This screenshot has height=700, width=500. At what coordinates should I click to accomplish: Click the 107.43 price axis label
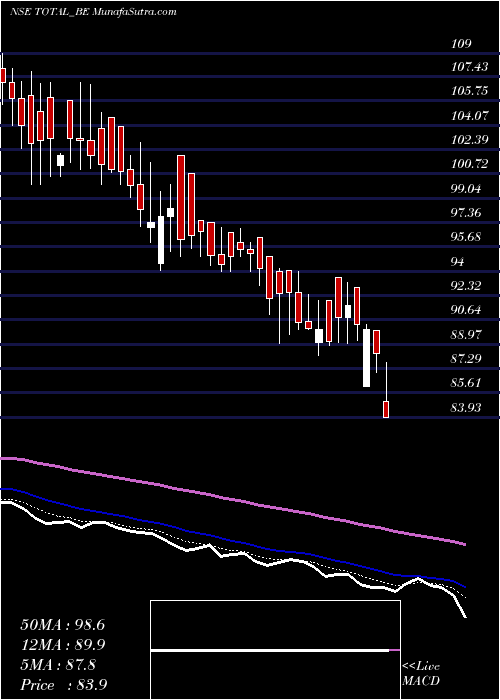tap(470, 67)
